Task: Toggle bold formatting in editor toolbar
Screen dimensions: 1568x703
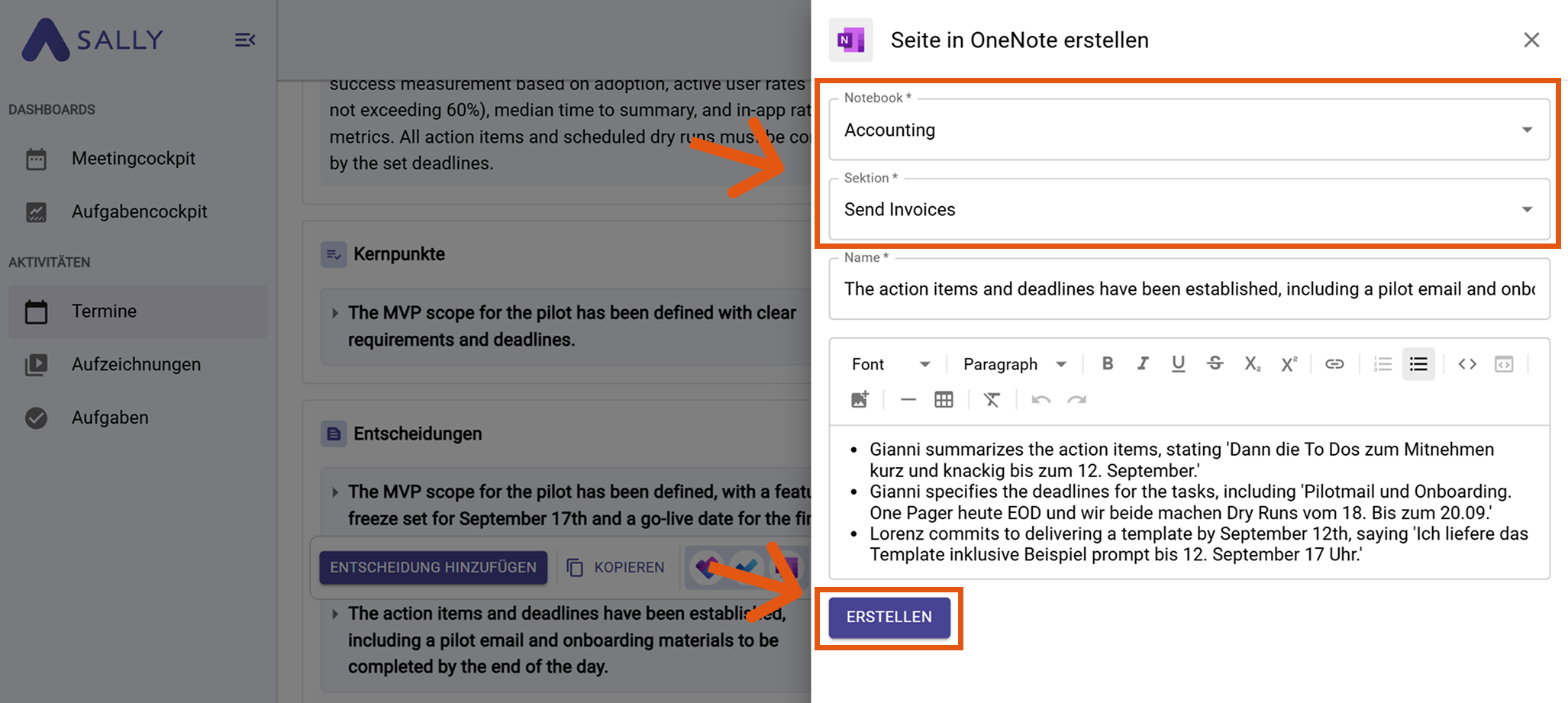Action: point(1107,364)
